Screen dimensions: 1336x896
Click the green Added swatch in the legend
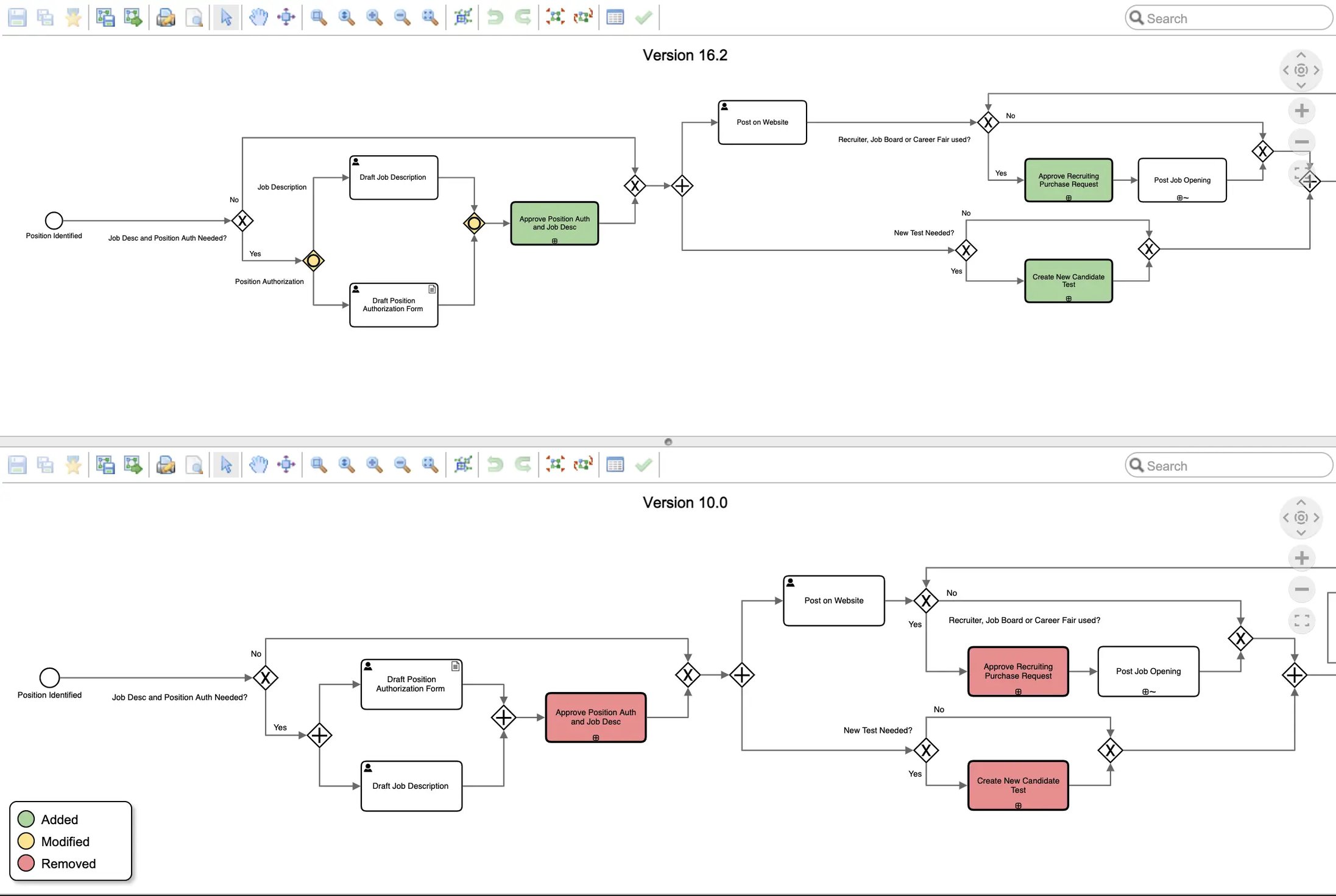pyautogui.click(x=26, y=819)
